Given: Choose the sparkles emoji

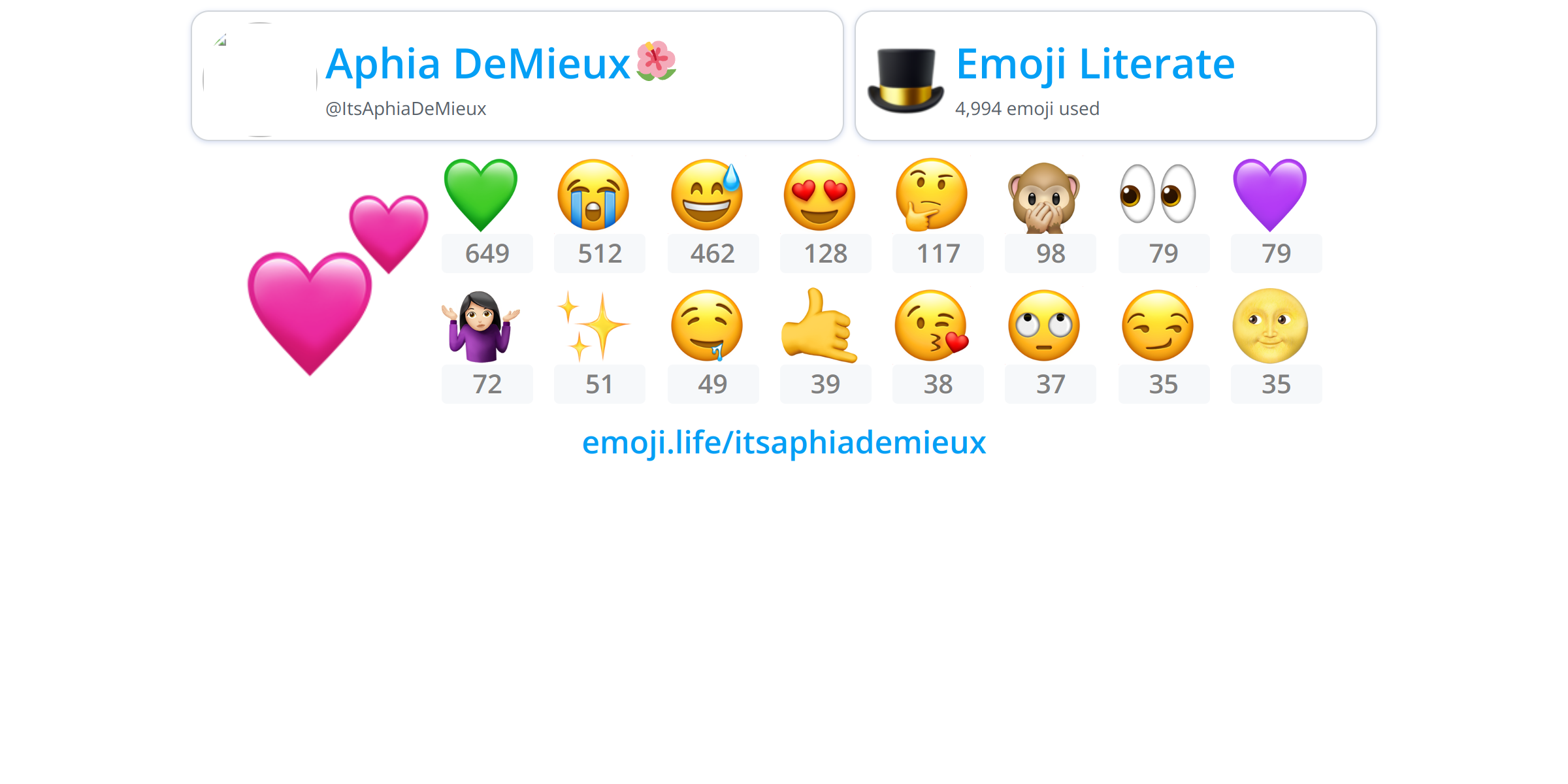Looking at the screenshot, I should (x=593, y=325).
